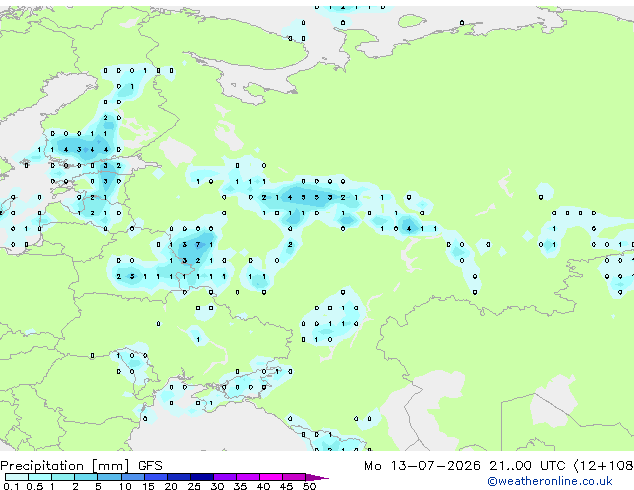Click the precipitation value '7' on the map
This screenshot has height=490, width=634.
[x=198, y=245]
